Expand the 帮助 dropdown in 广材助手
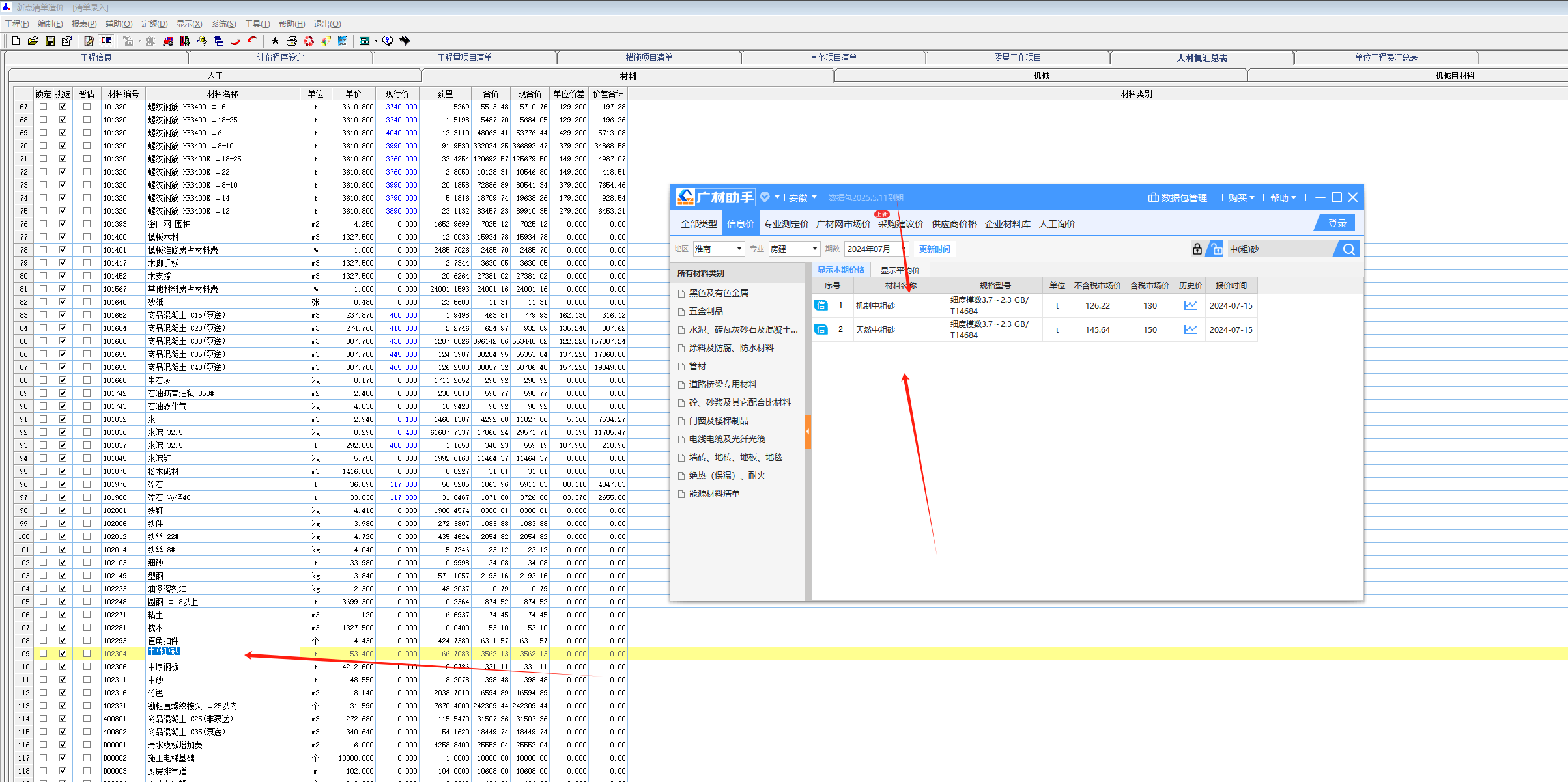 1283,198
